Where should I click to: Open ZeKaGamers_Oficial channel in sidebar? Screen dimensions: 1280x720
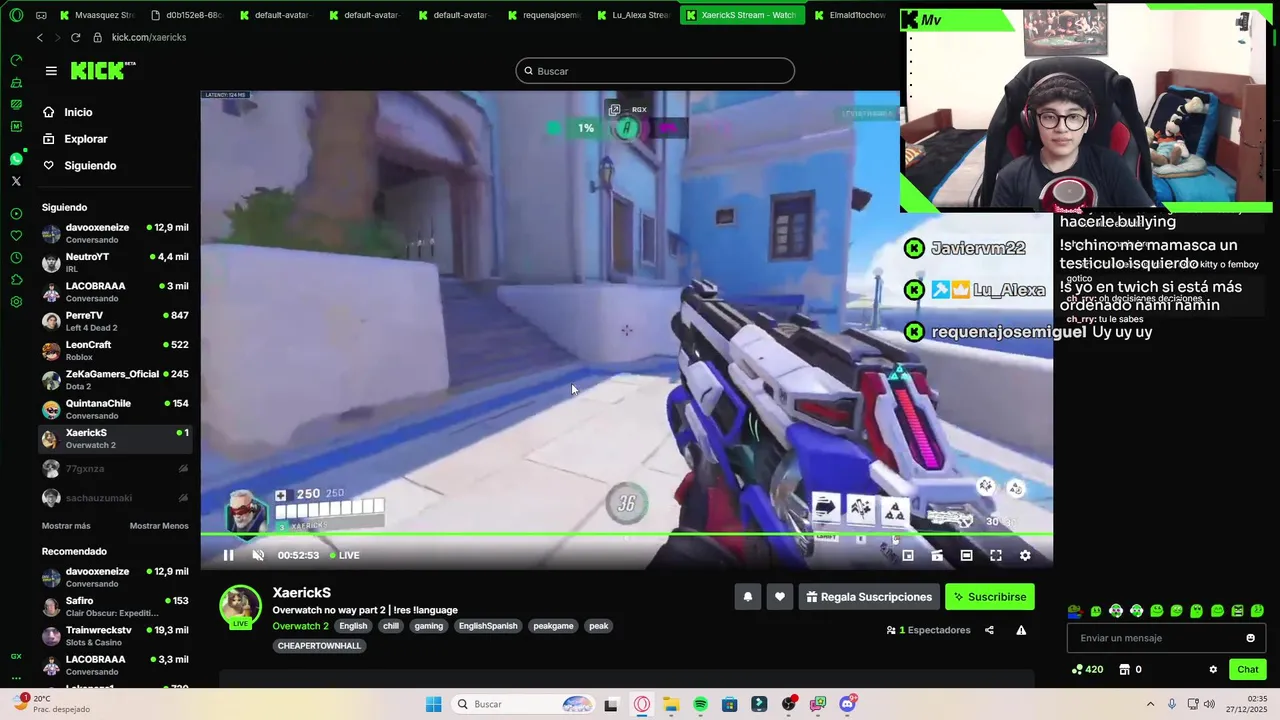pos(115,380)
